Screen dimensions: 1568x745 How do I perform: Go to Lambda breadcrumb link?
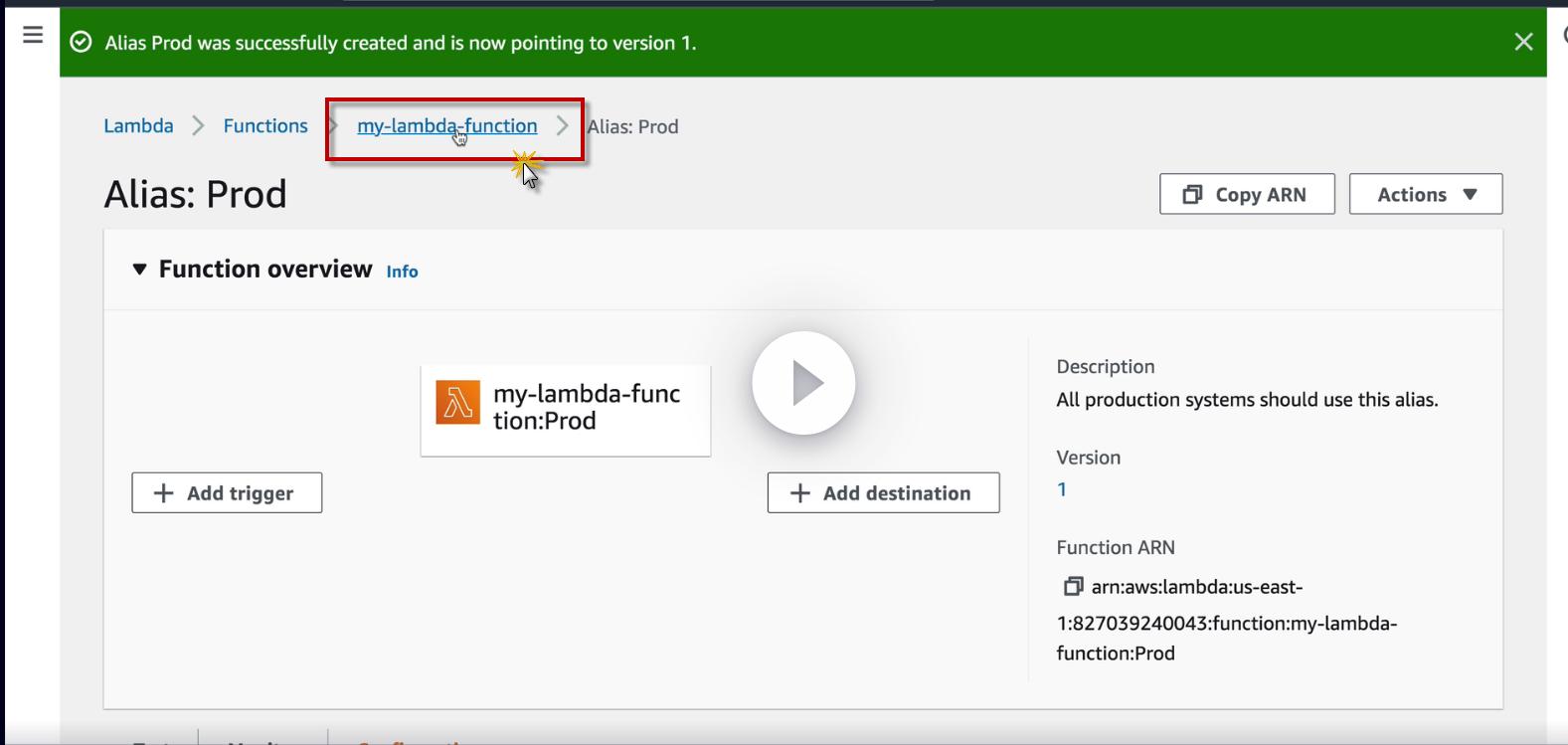pyautogui.click(x=138, y=126)
